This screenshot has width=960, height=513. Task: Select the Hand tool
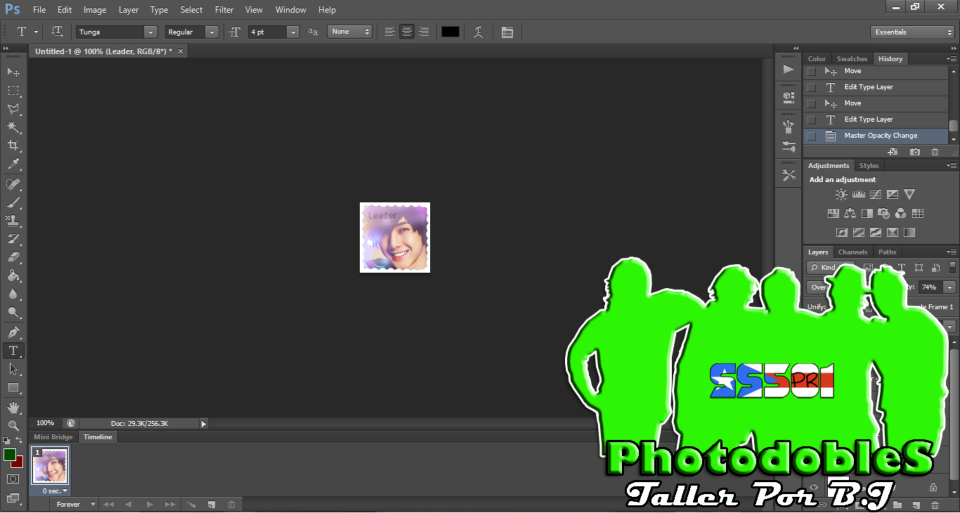13,407
